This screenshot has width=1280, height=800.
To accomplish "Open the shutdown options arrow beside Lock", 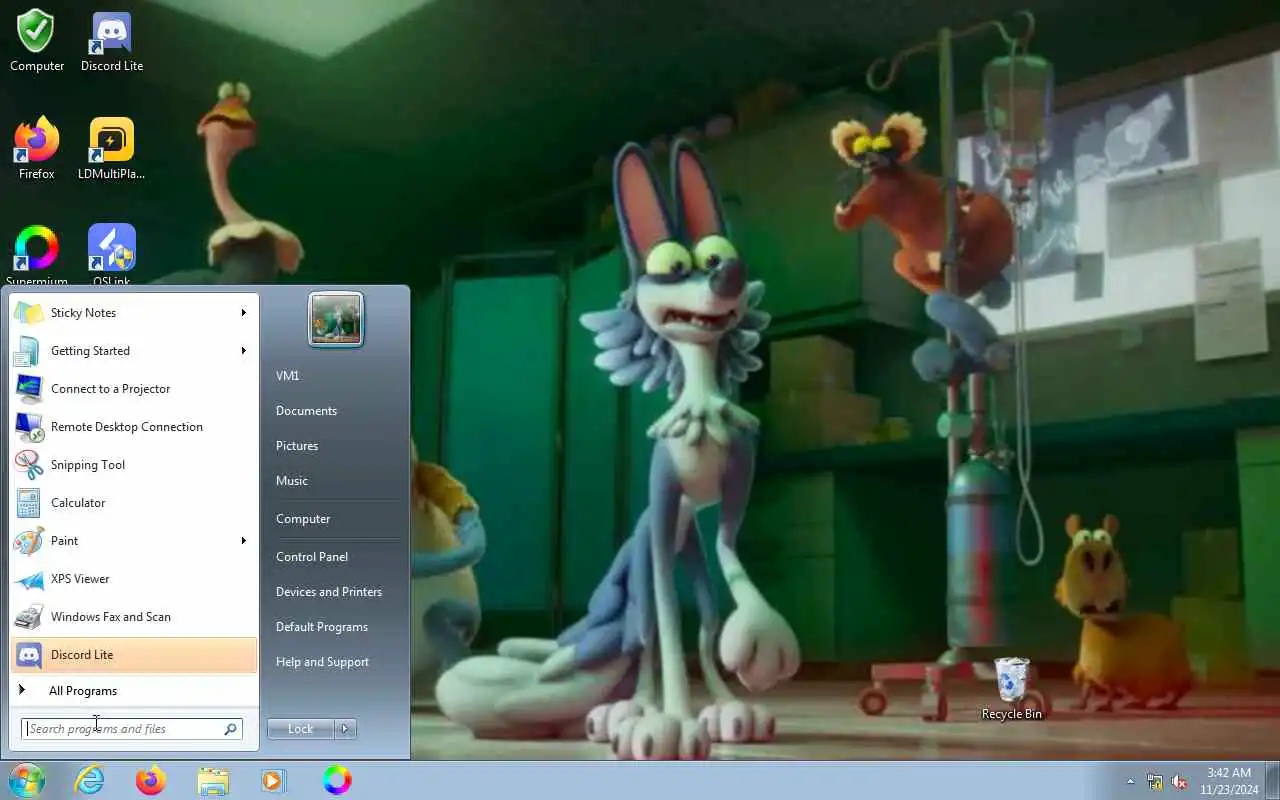I will [x=345, y=729].
